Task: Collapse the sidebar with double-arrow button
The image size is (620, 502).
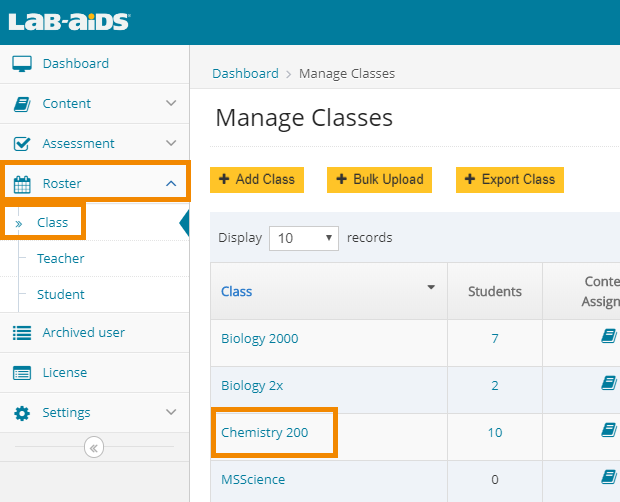Action: point(94,448)
